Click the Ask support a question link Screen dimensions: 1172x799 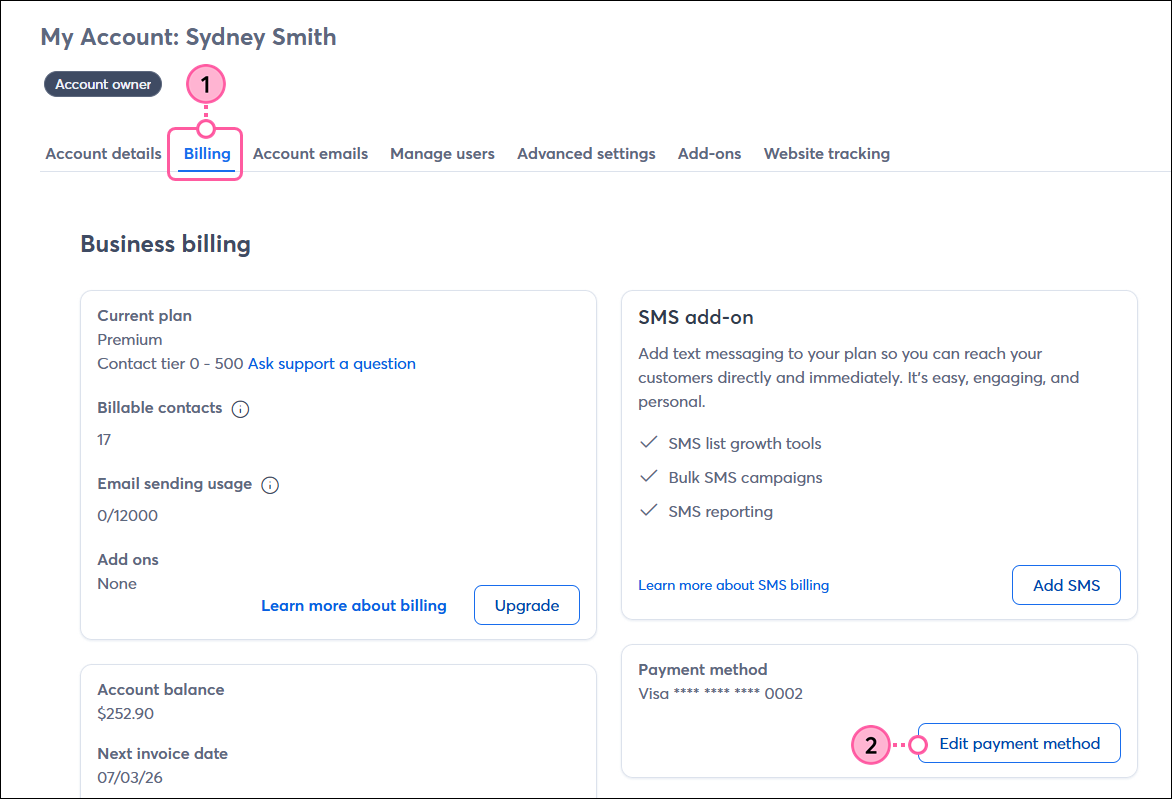click(x=332, y=364)
